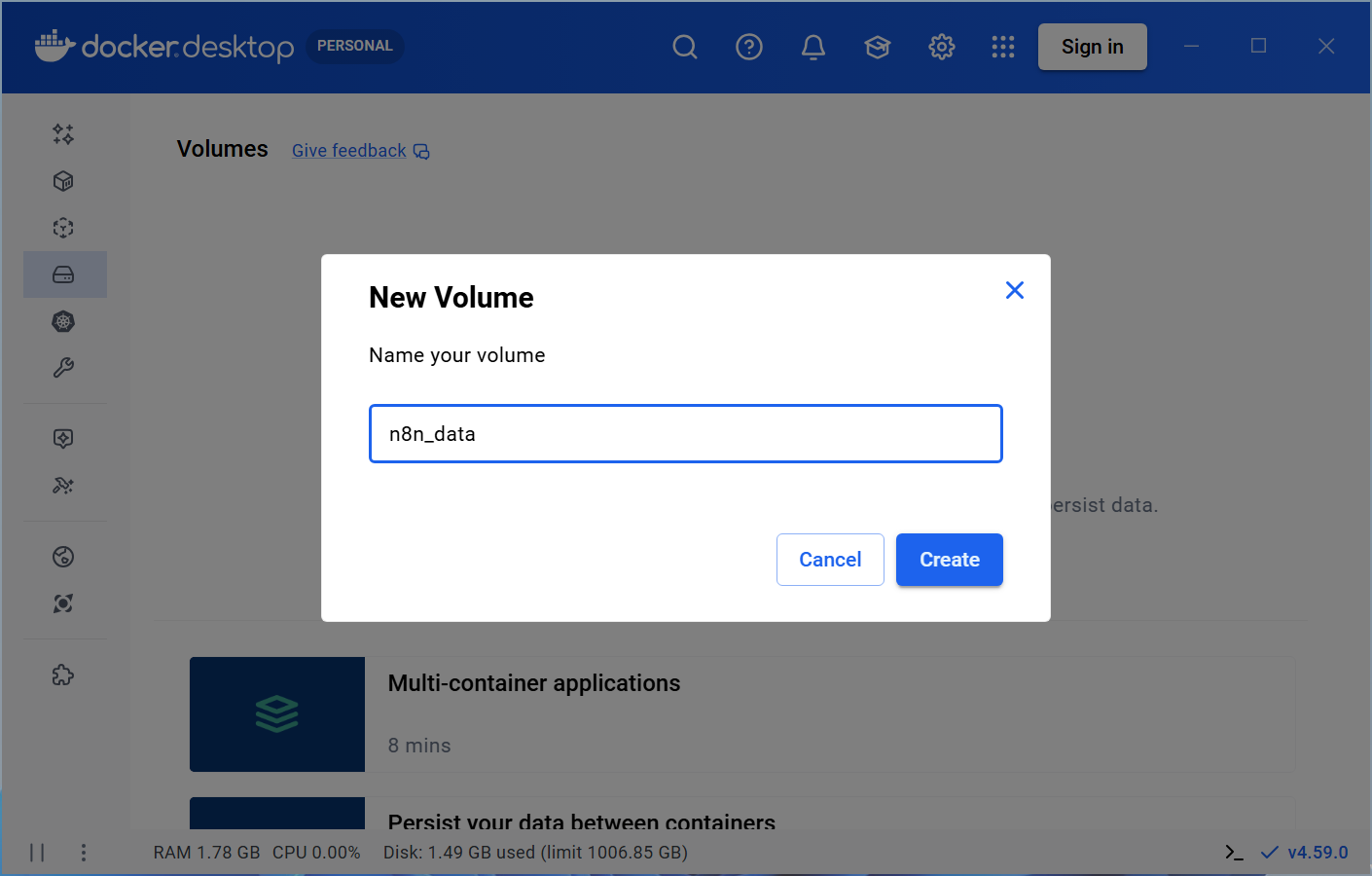Create the n8n_data volume
This screenshot has height=876, width=1372.
coord(949,559)
